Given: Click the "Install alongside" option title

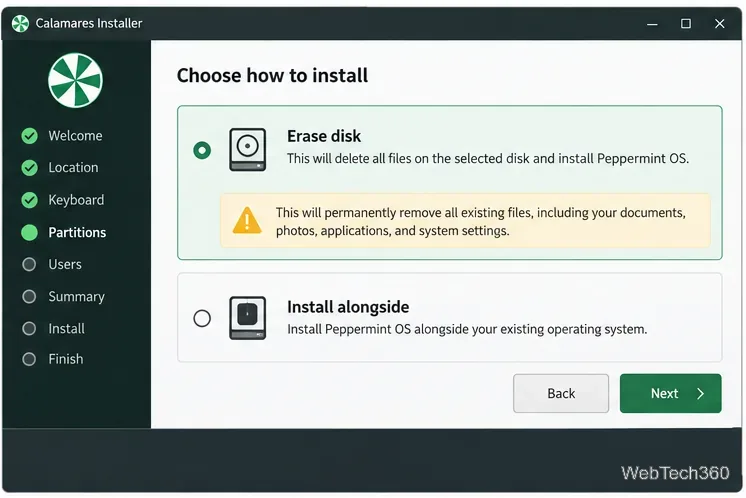Looking at the screenshot, I should click(x=348, y=307).
